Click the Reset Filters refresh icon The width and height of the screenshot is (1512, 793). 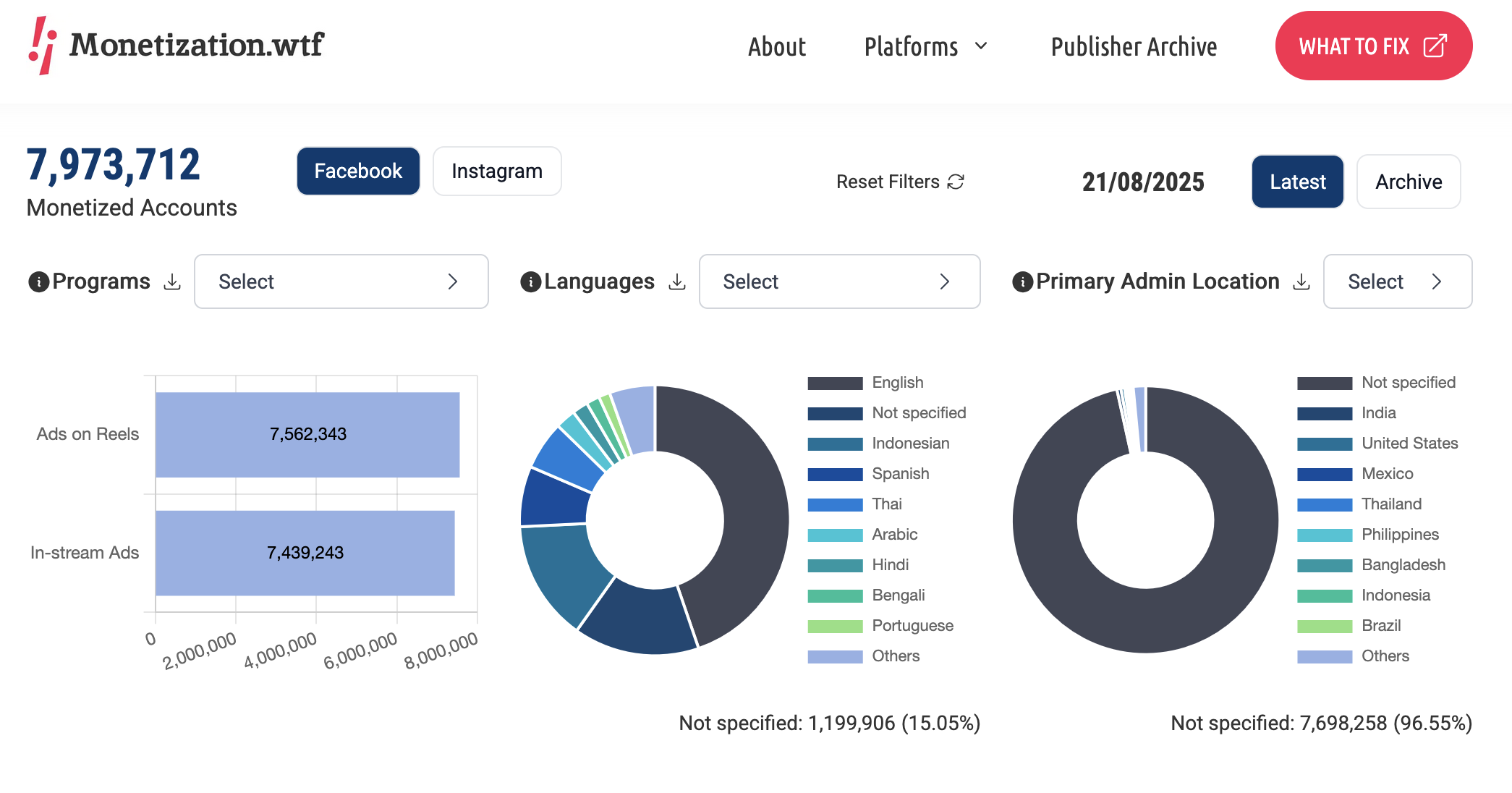point(956,182)
